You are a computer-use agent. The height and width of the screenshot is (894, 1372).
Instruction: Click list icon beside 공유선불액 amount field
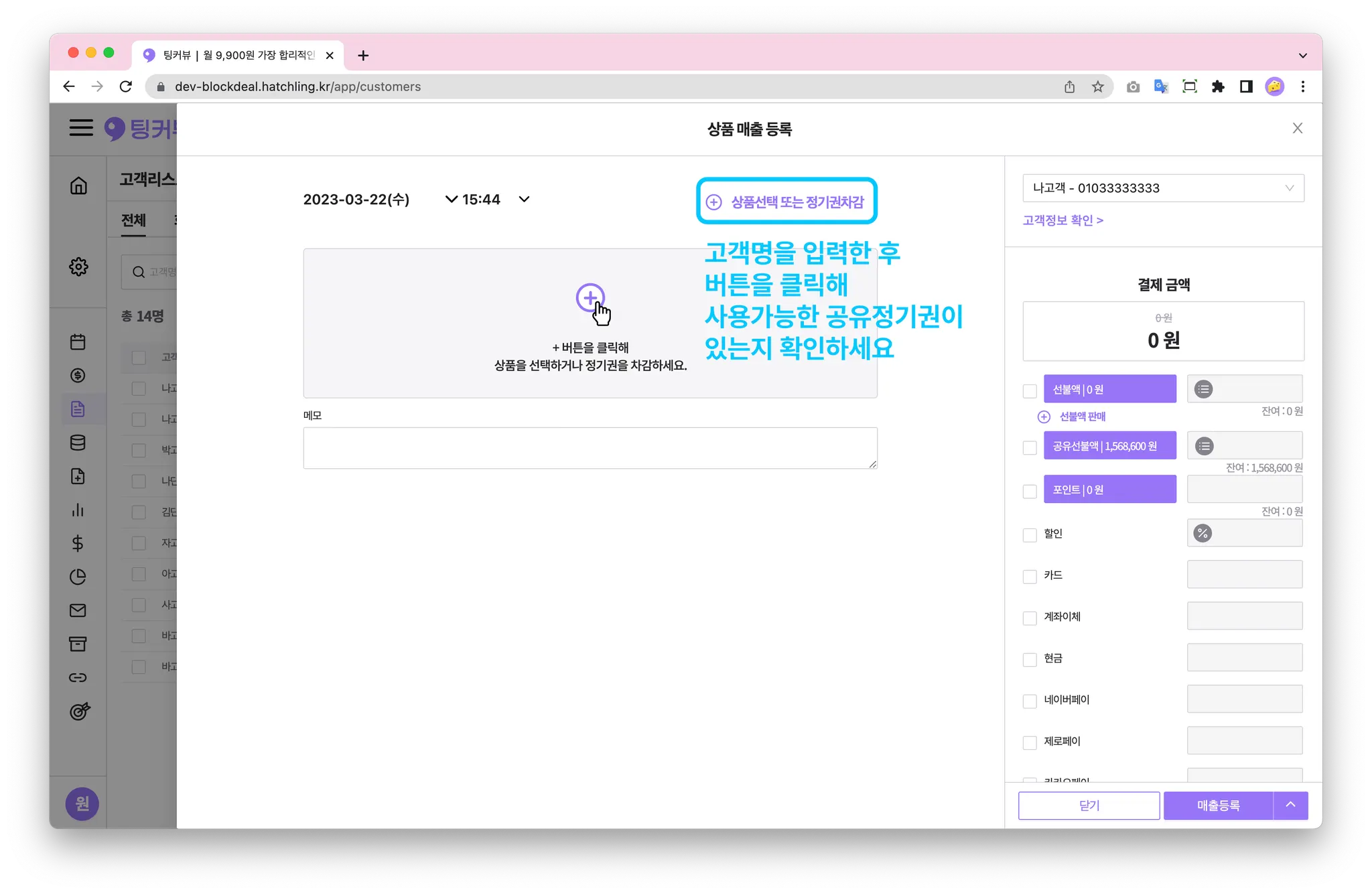pos(1204,446)
